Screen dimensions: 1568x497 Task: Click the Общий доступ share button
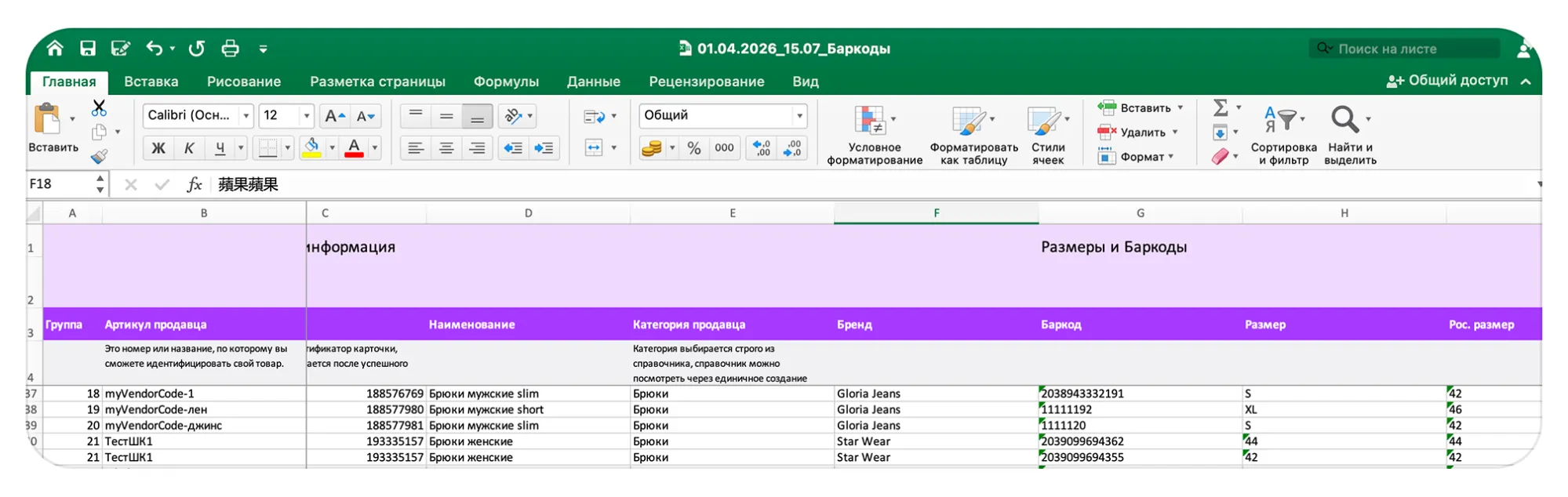pyautogui.click(x=1447, y=81)
